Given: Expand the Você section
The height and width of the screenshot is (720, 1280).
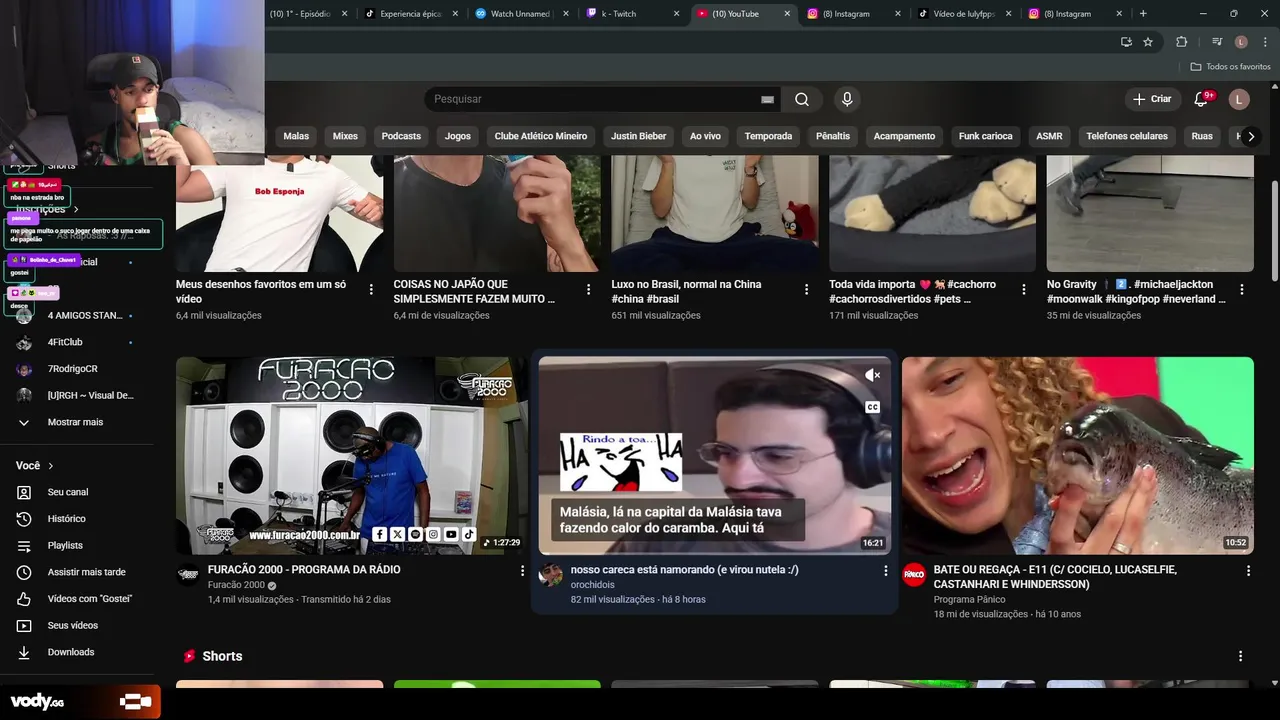Looking at the screenshot, I should point(35,466).
